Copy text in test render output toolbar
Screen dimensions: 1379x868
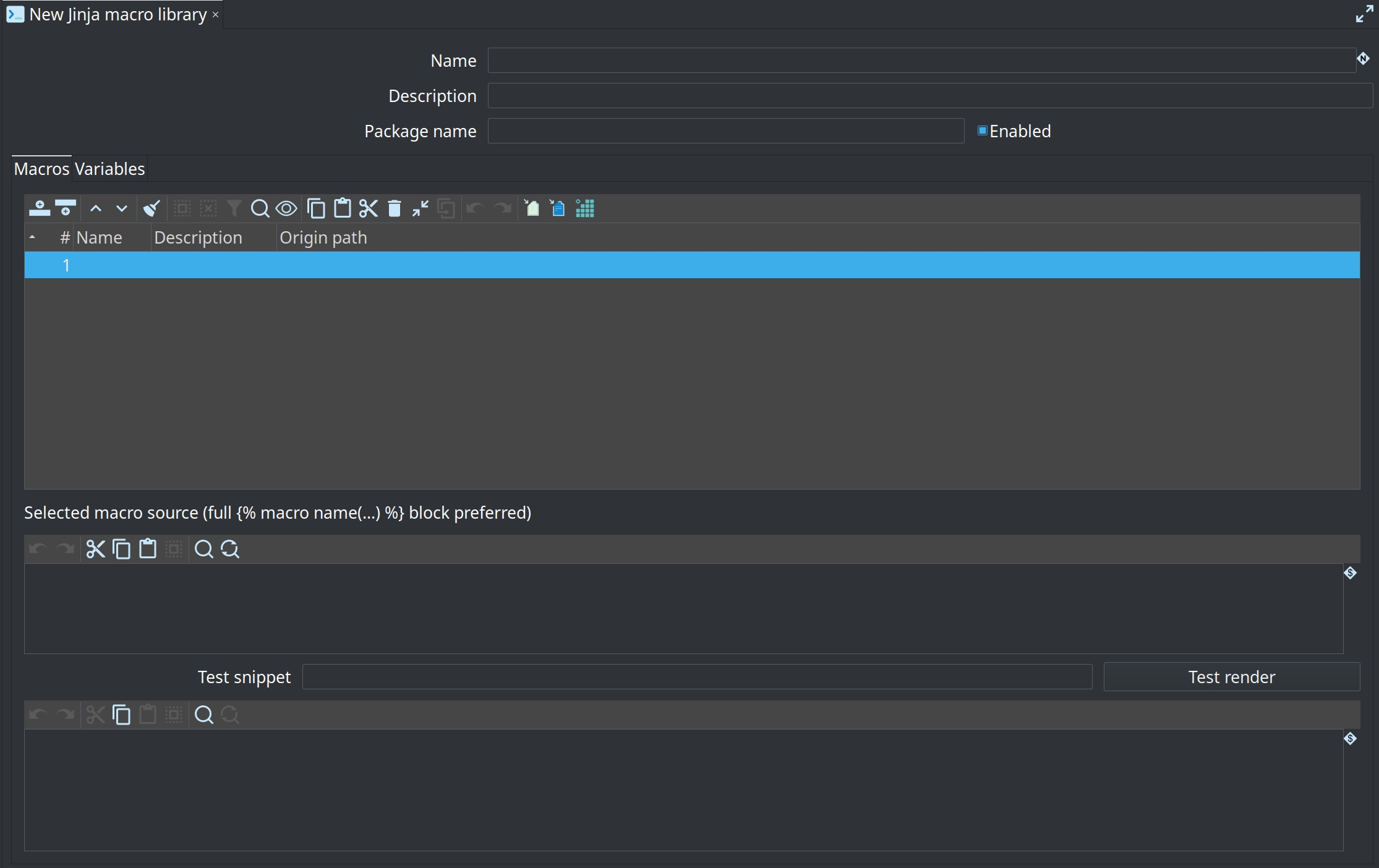[122, 715]
